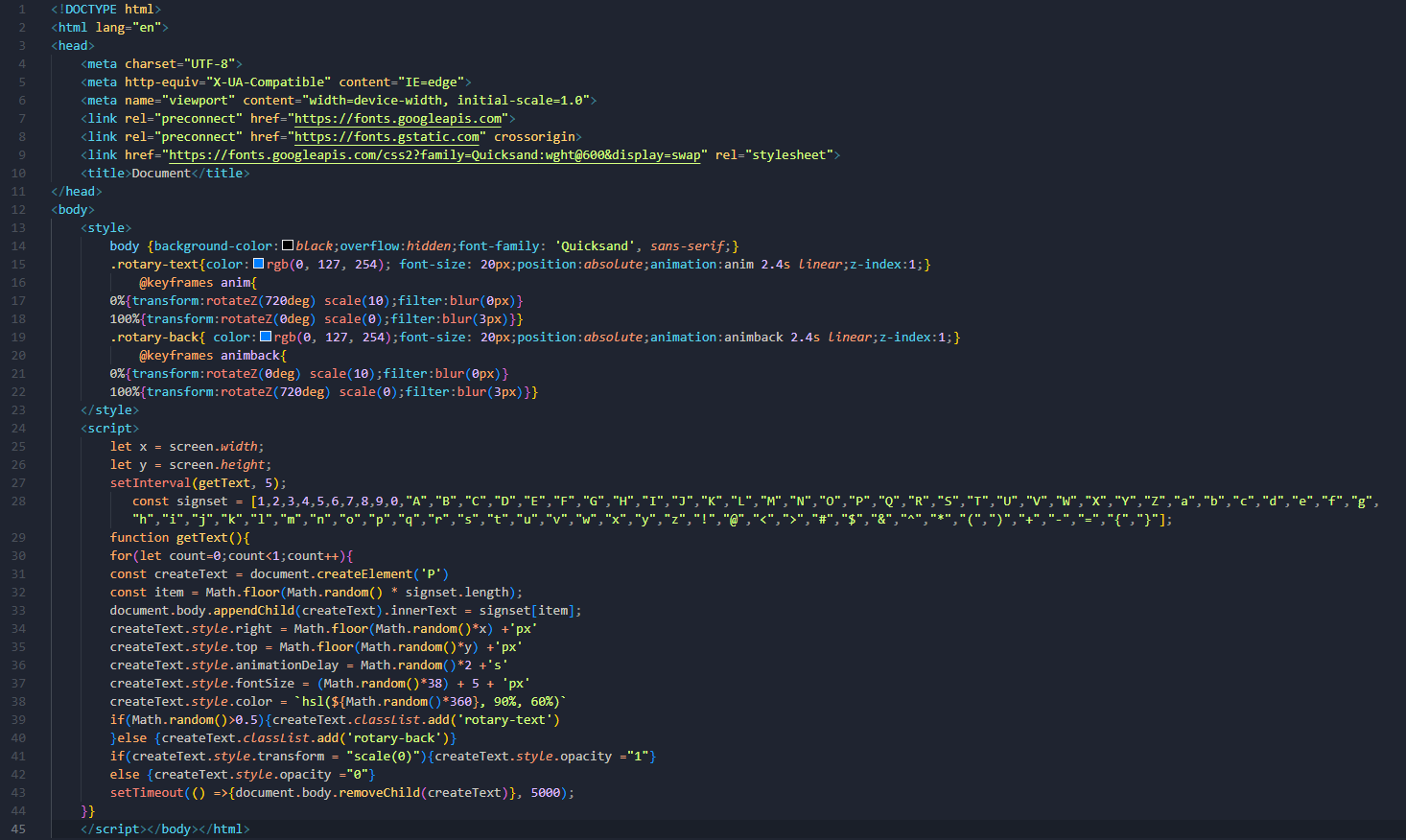Click the "for(let count=0" loop start
1406x840 pixels.
[165, 556]
